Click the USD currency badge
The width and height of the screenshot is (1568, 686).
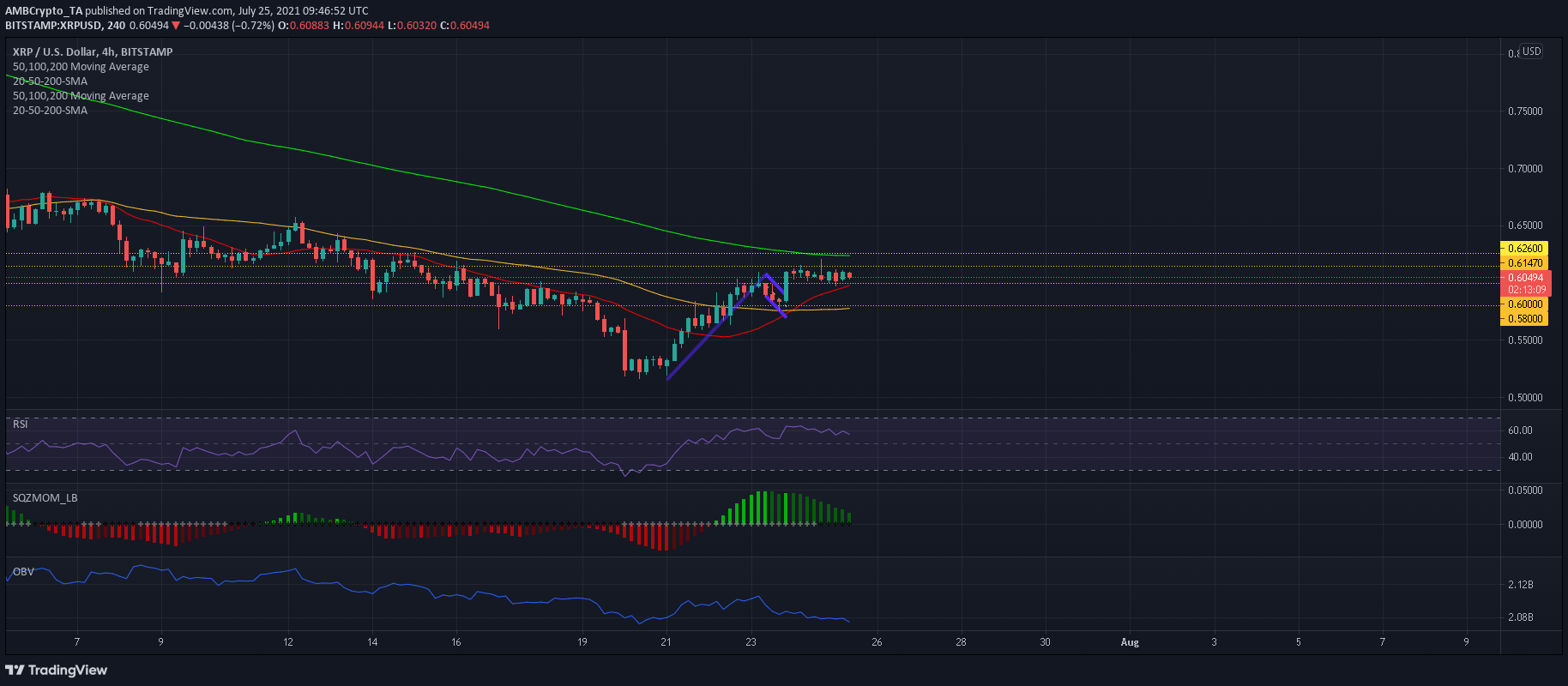click(1531, 51)
